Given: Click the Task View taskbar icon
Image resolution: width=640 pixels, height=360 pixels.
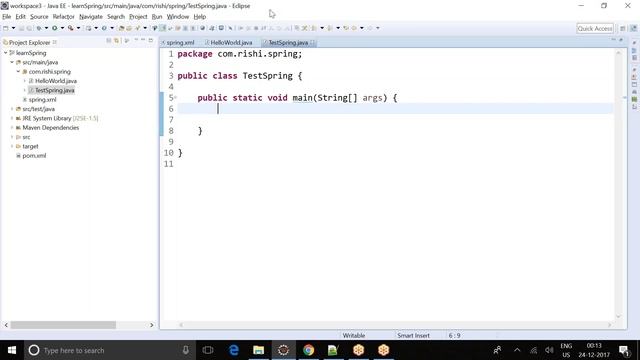Looking at the screenshot, I should coord(208,350).
